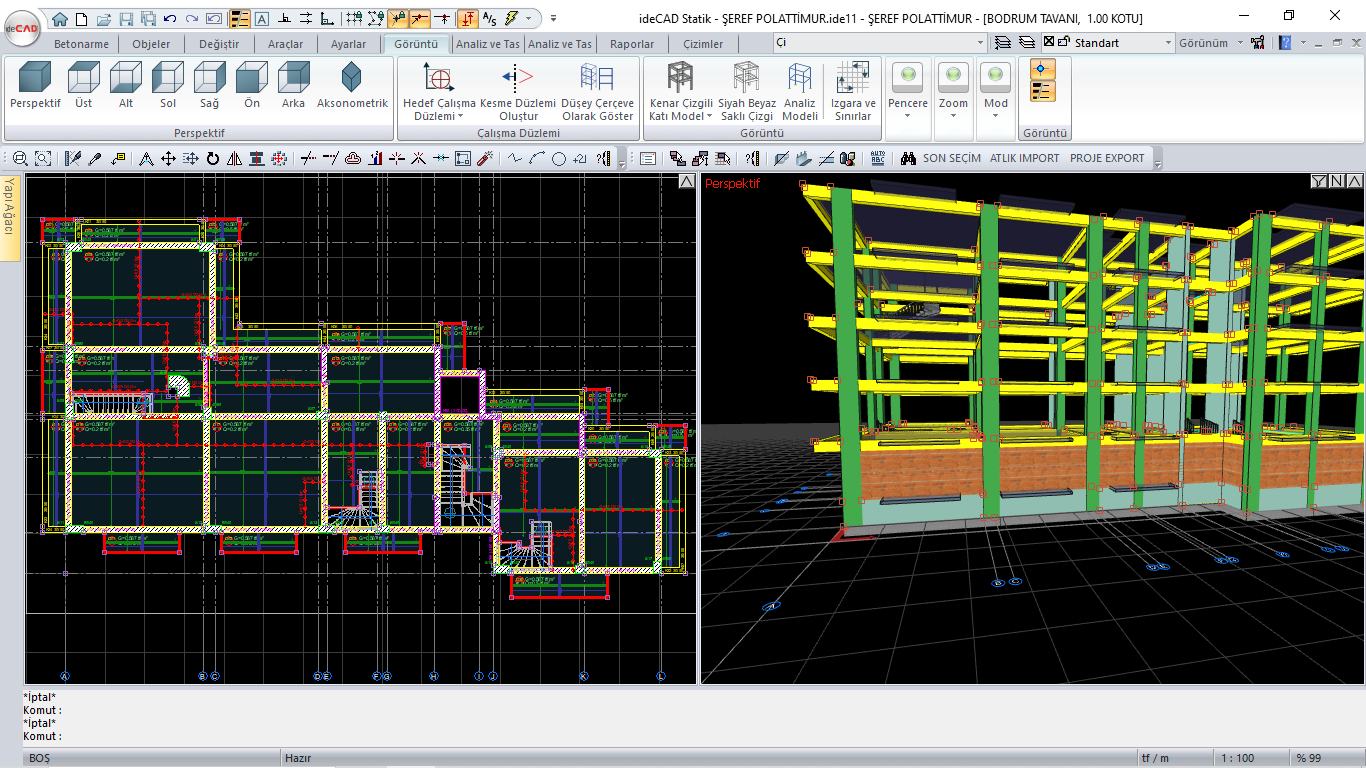This screenshot has height=768, width=1366.
Task: Select the Aksonometrik view
Action: coord(352,86)
